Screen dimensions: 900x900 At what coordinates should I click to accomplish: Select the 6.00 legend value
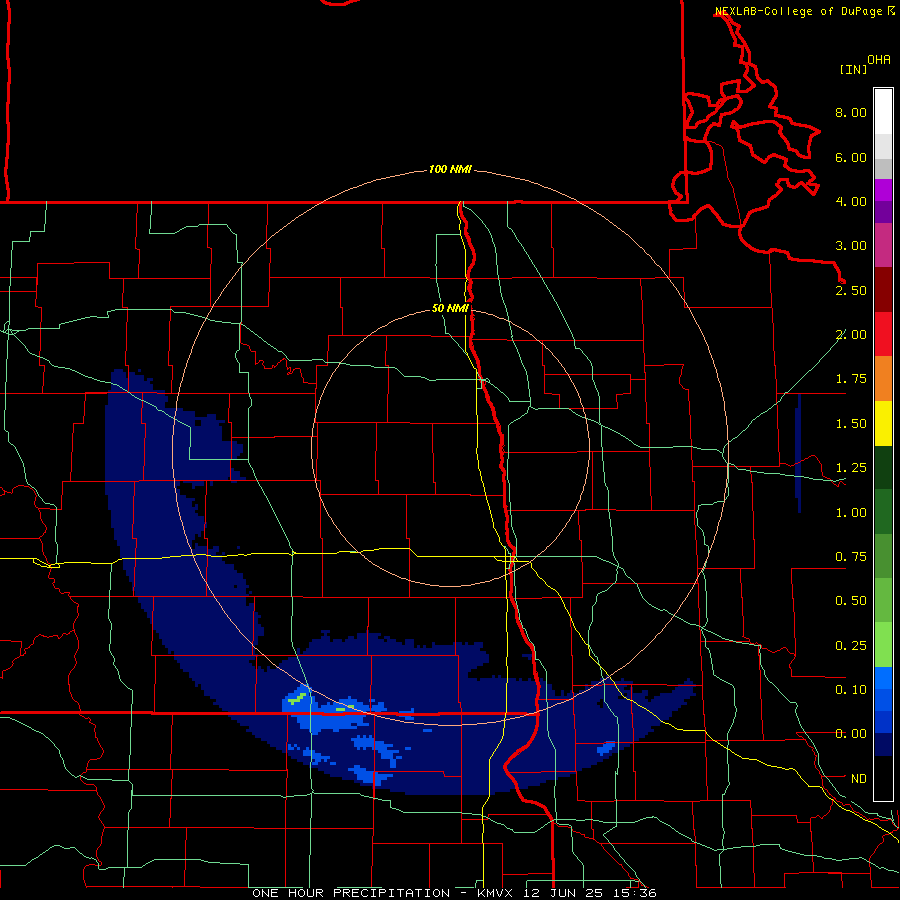pos(850,157)
